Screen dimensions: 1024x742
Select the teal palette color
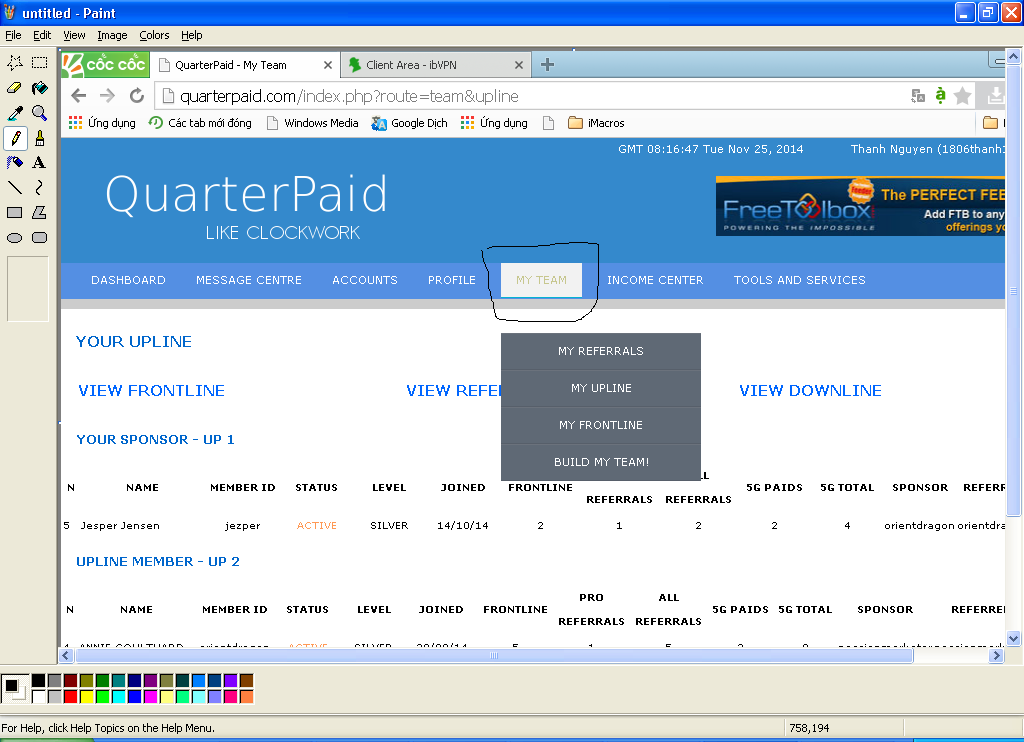pos(118,681)
